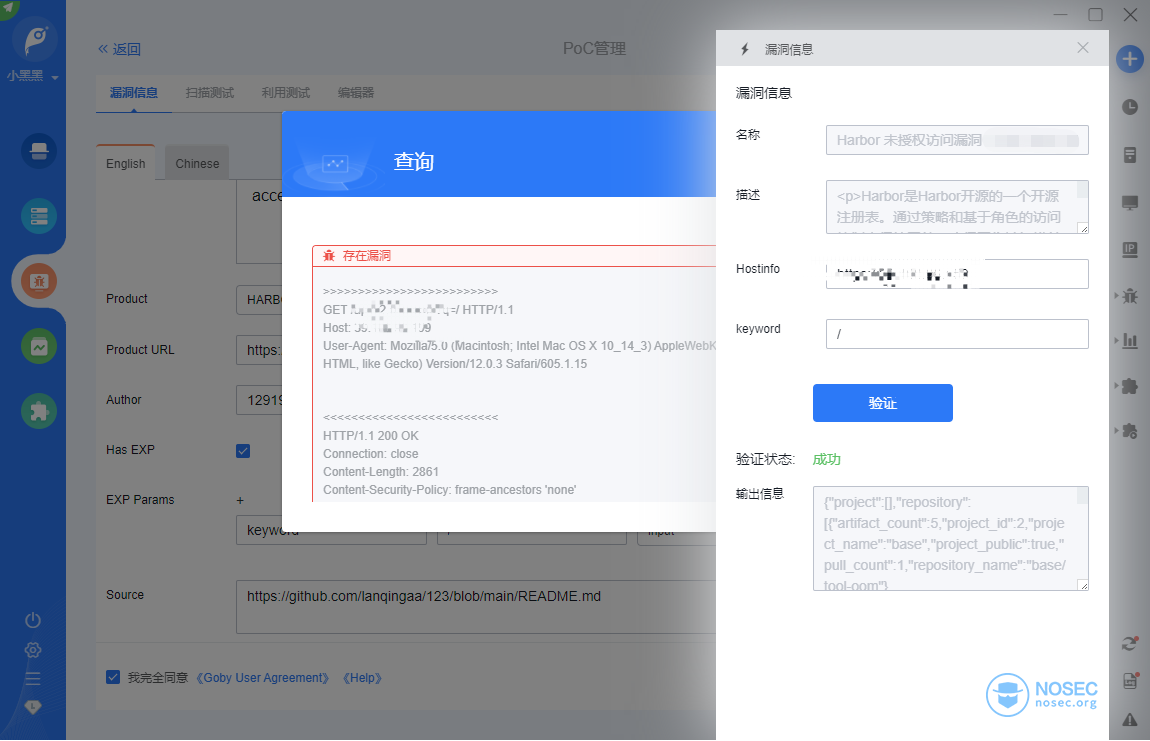Click the HTTP/1.1 200 OK response line
Screen dimensions: 1150x741
coord(371,436)
